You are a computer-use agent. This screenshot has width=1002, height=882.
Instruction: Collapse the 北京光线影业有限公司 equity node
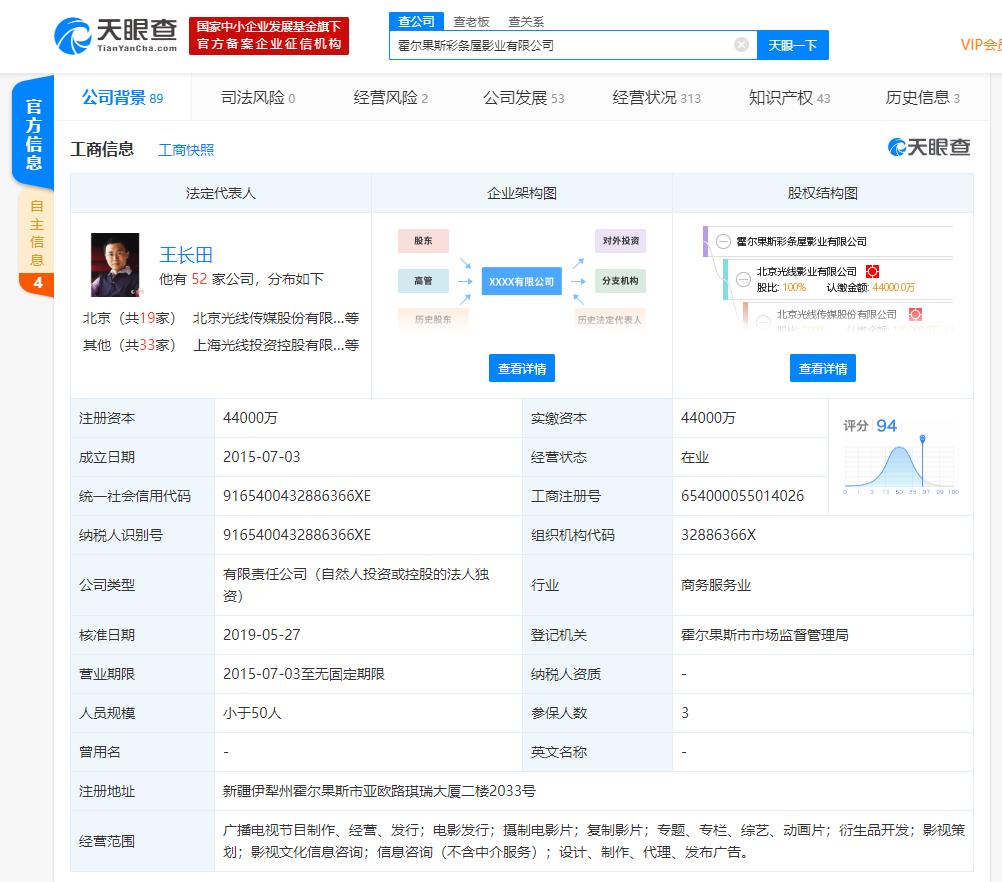(x=743, y=279)
